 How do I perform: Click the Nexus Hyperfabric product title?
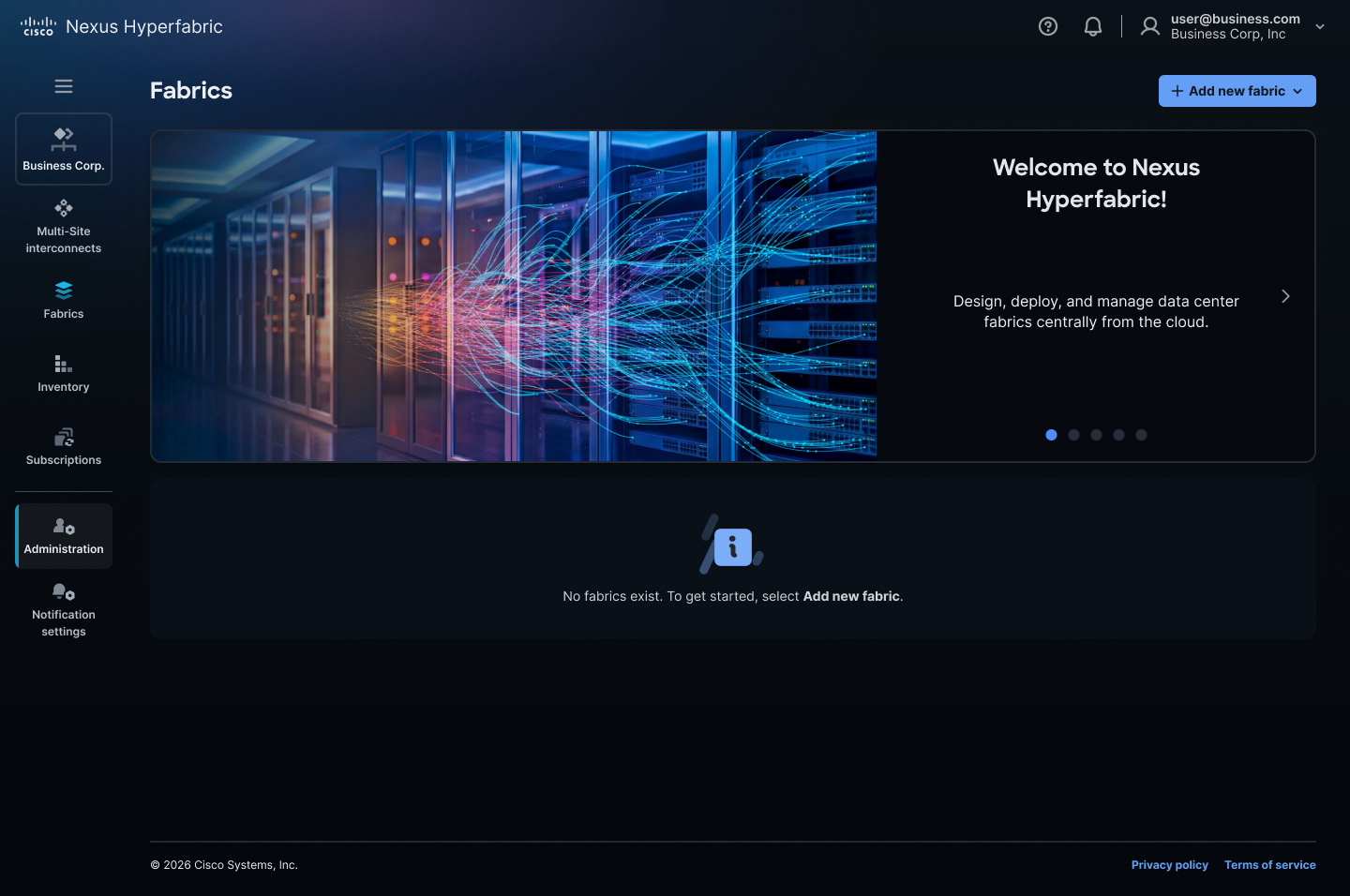coord(144,26)
